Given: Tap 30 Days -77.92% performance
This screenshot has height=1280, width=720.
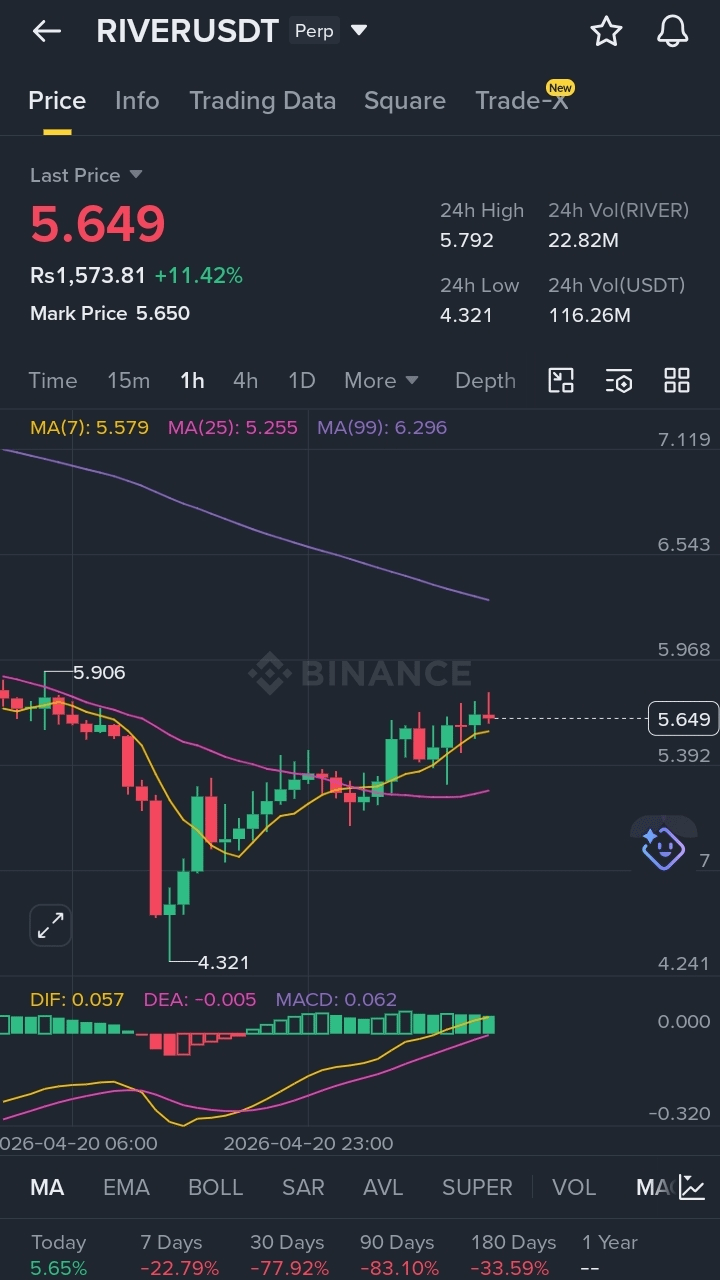Looking at the screenshot, I should [289, 1255].
